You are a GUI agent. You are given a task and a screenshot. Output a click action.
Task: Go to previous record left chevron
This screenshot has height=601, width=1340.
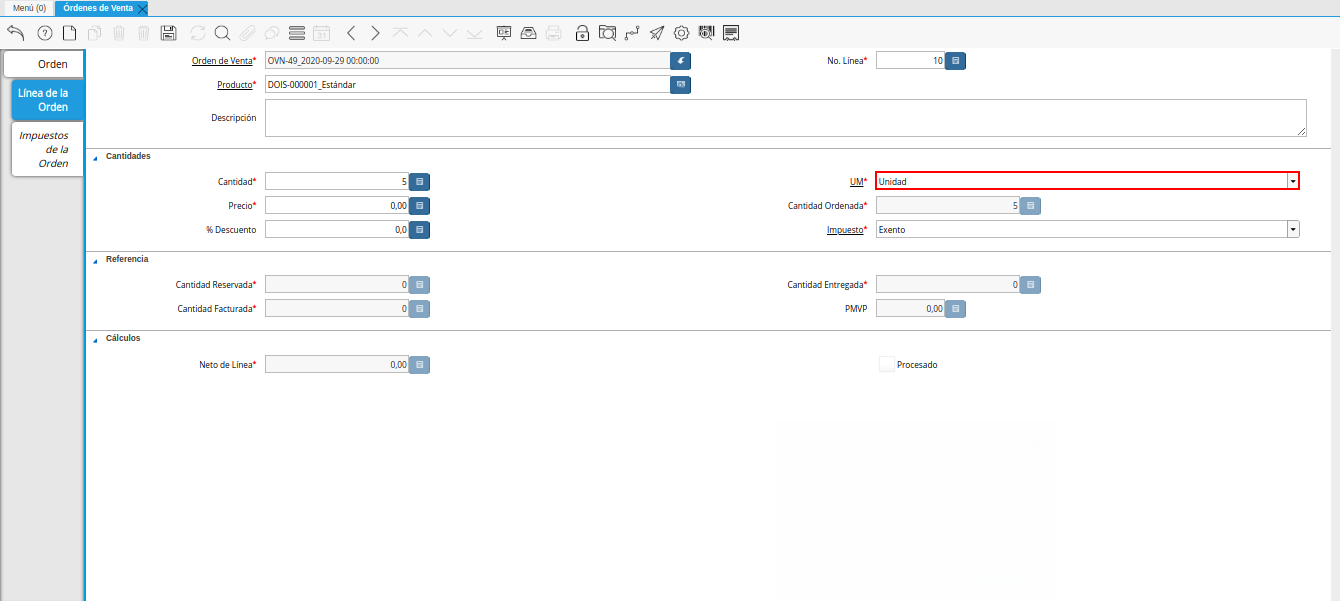(x=351, y=33)
